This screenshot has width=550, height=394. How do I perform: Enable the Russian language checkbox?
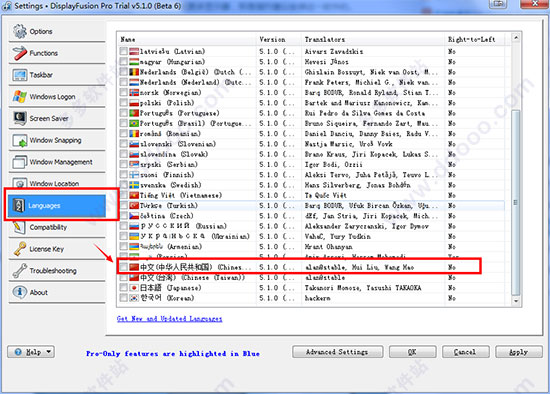(123, 226)
